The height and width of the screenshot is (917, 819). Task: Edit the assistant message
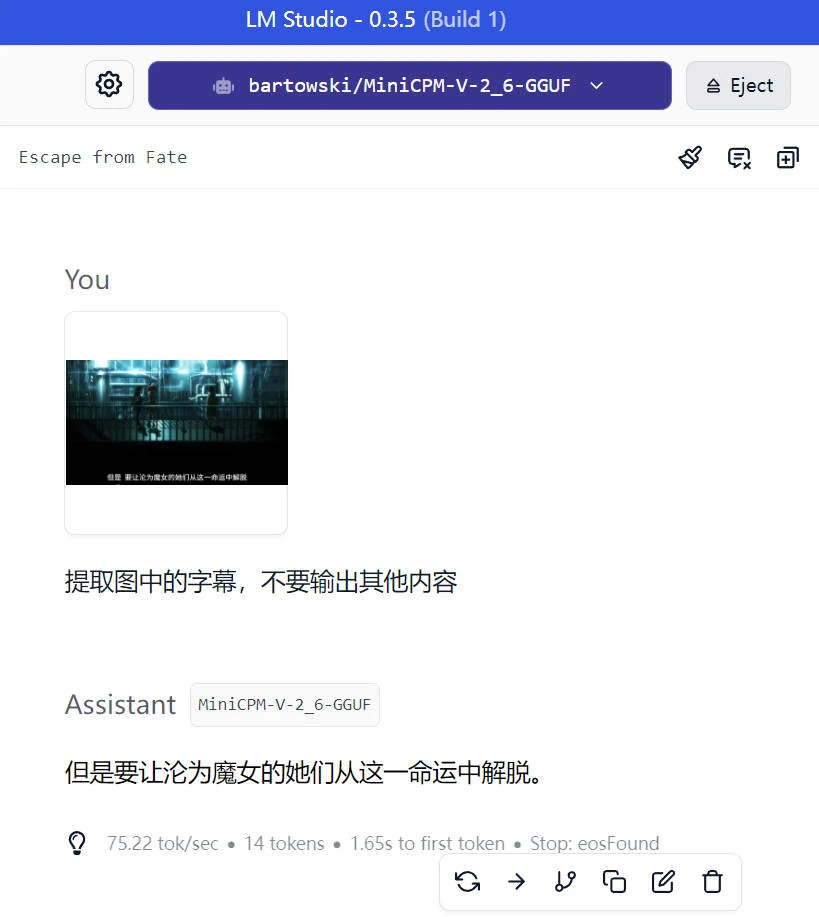[663, 881]
